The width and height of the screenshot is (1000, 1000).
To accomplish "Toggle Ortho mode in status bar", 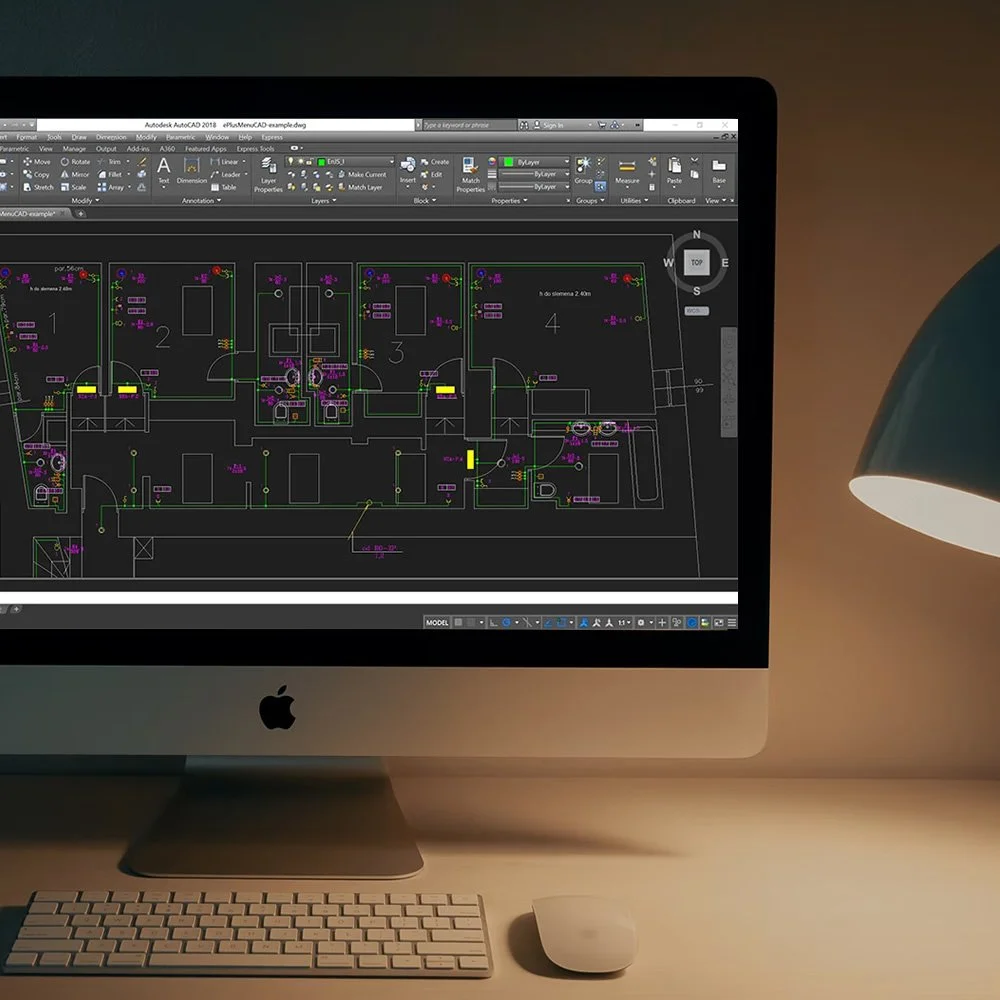I will pyautogui.click(x=494, y=622).
